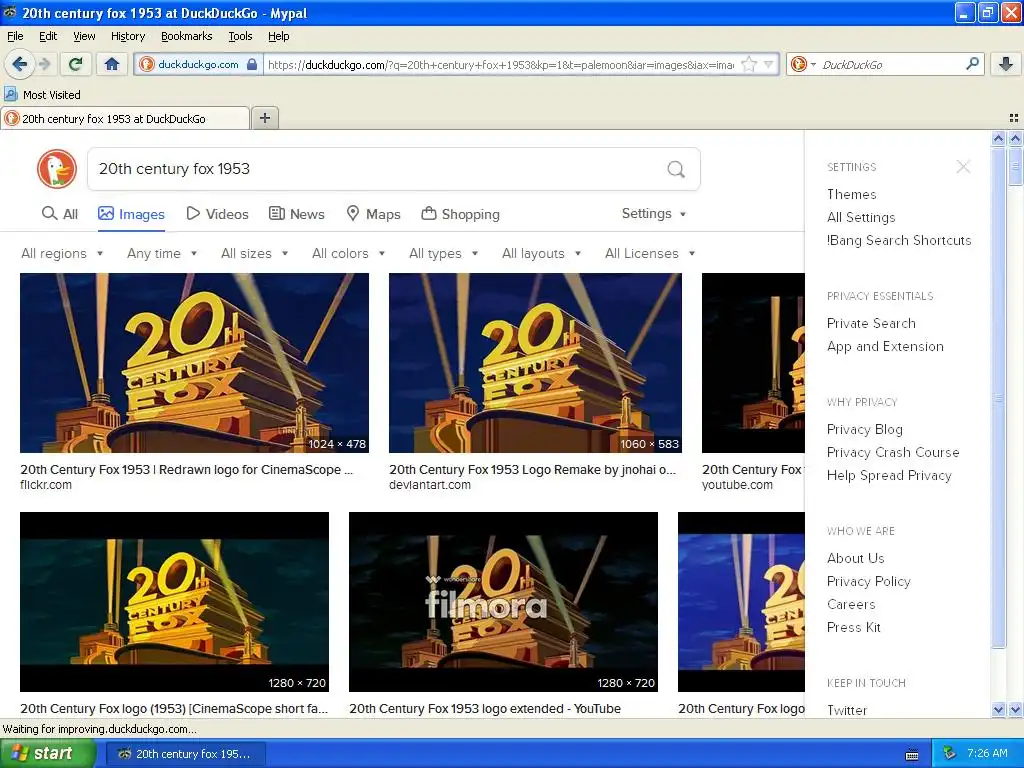Open Help Spread Privacy link

889,475
